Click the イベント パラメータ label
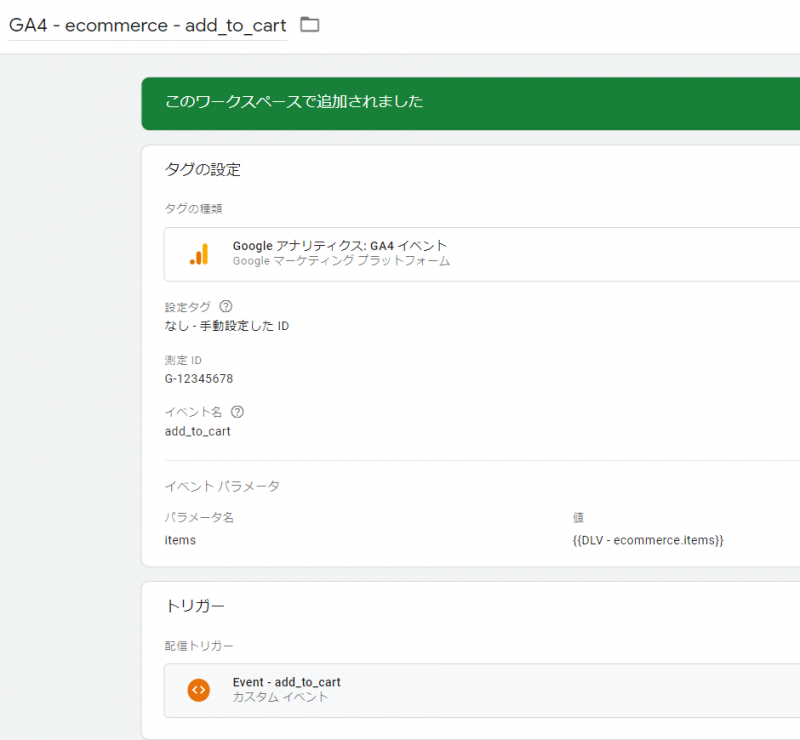 [222, 486]
